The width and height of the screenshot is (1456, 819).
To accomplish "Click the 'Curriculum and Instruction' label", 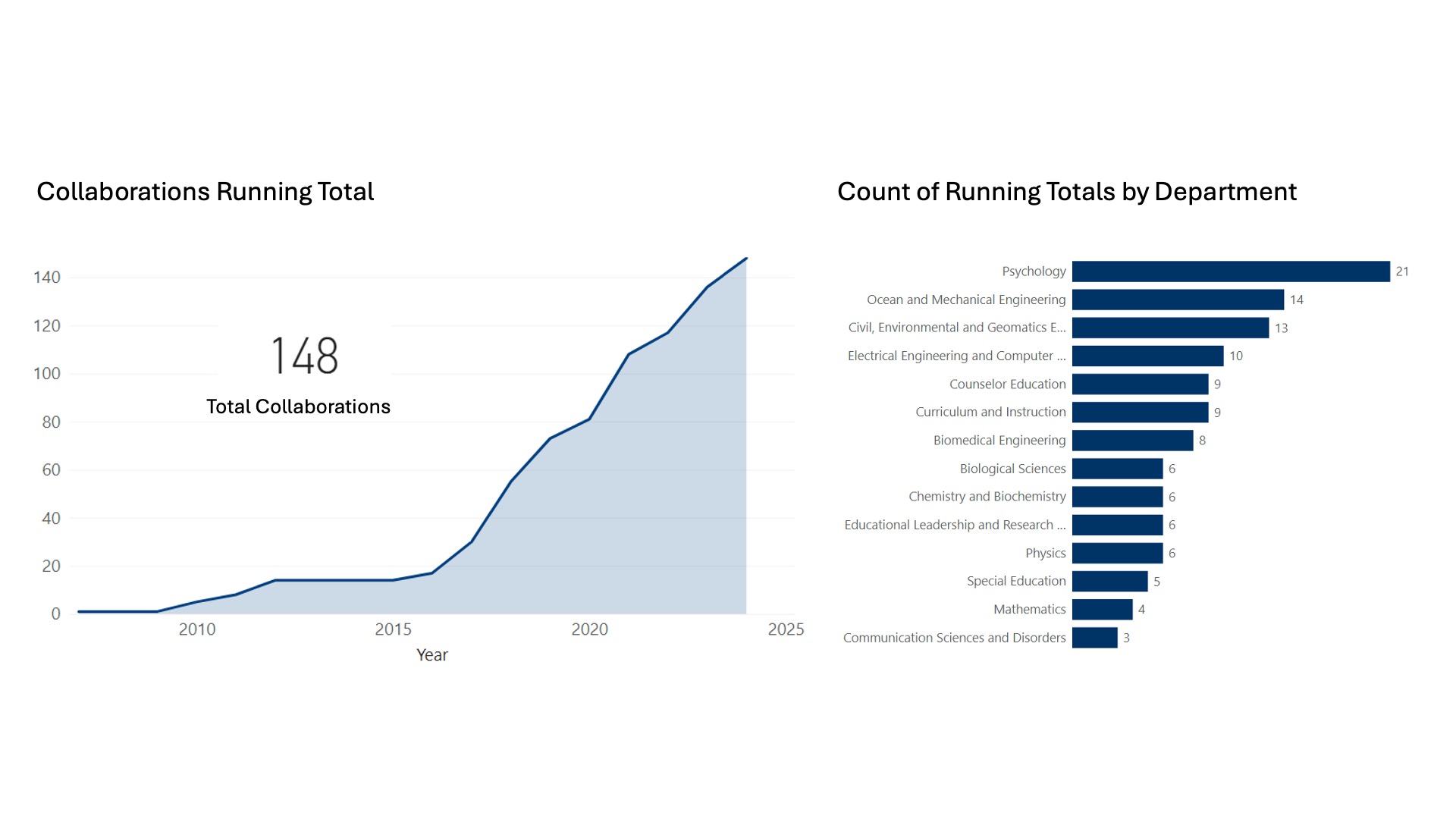I will pos(990,412).
